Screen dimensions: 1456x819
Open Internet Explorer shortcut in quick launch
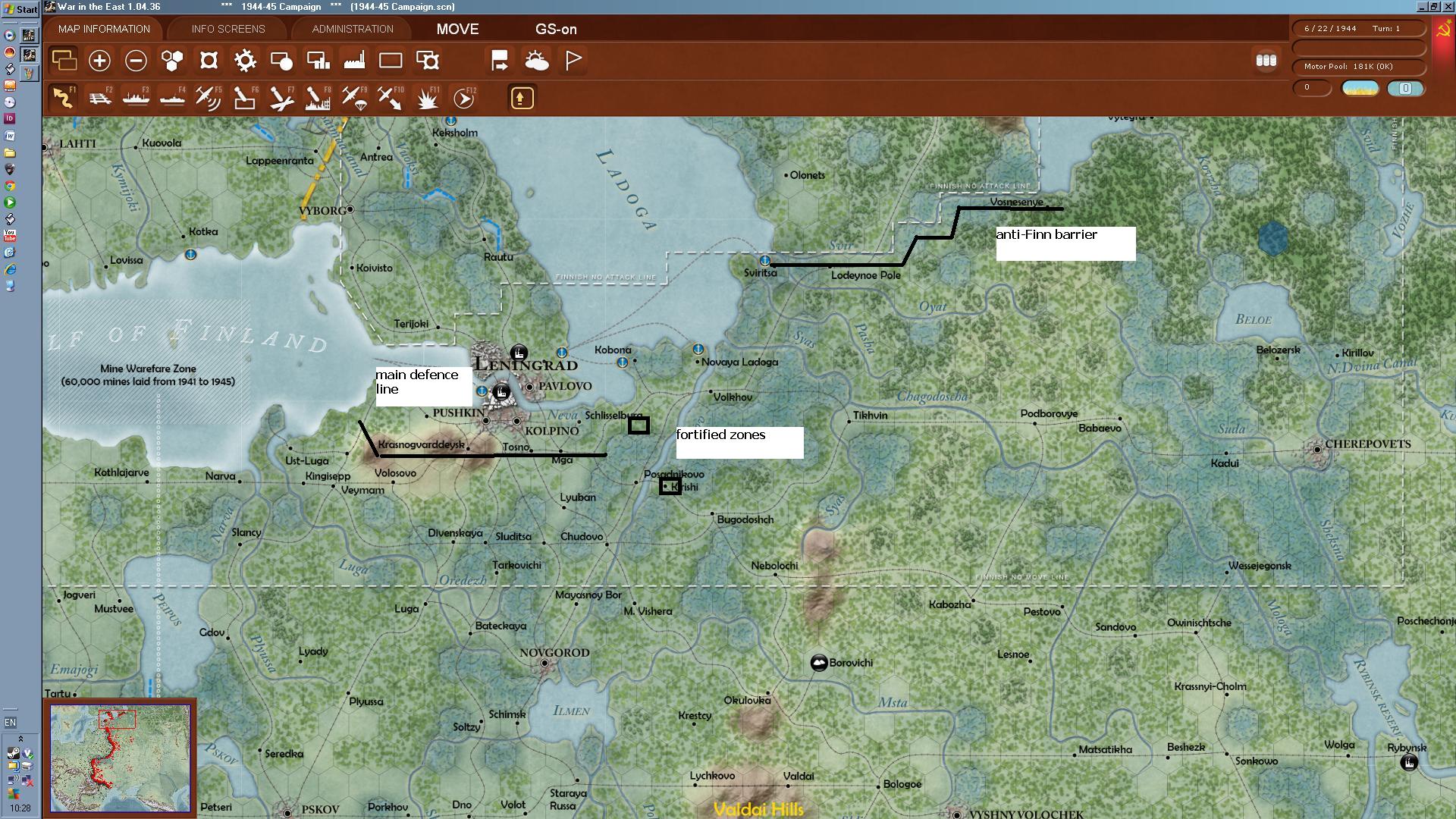9,269
